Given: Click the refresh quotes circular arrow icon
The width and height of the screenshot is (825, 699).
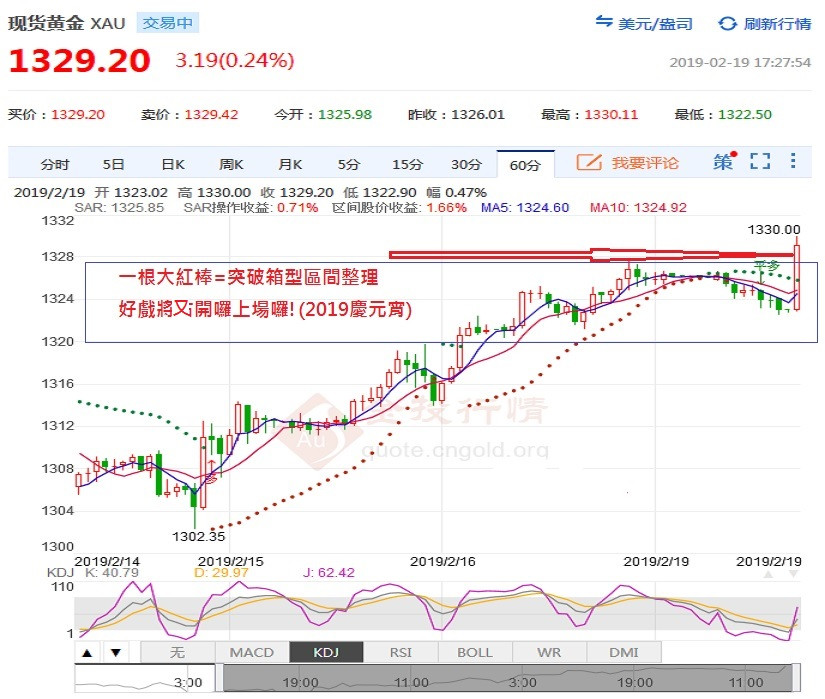Looking at the screenshot, I should click(727, 24).
